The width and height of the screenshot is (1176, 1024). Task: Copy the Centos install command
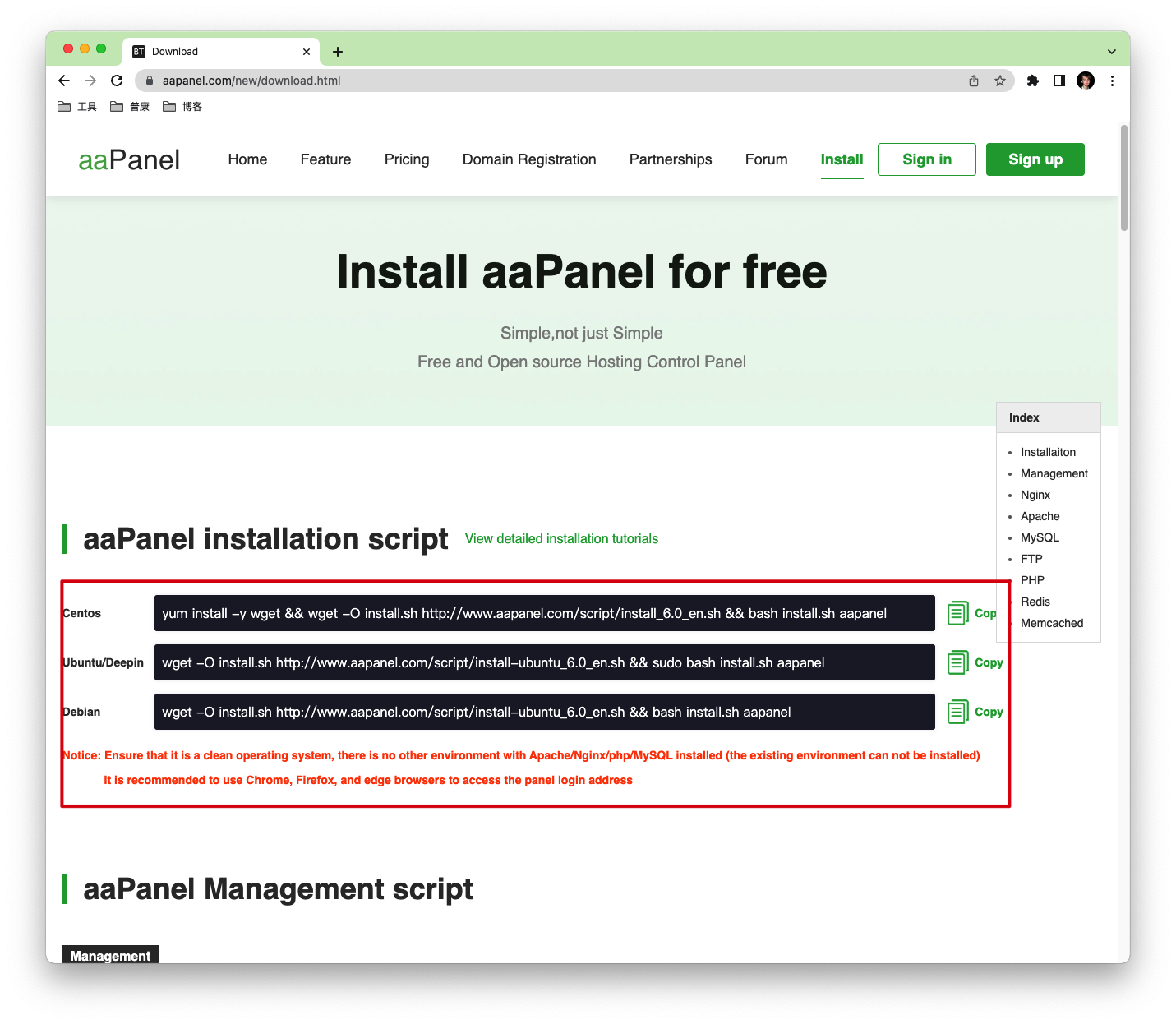pos(971,613)
